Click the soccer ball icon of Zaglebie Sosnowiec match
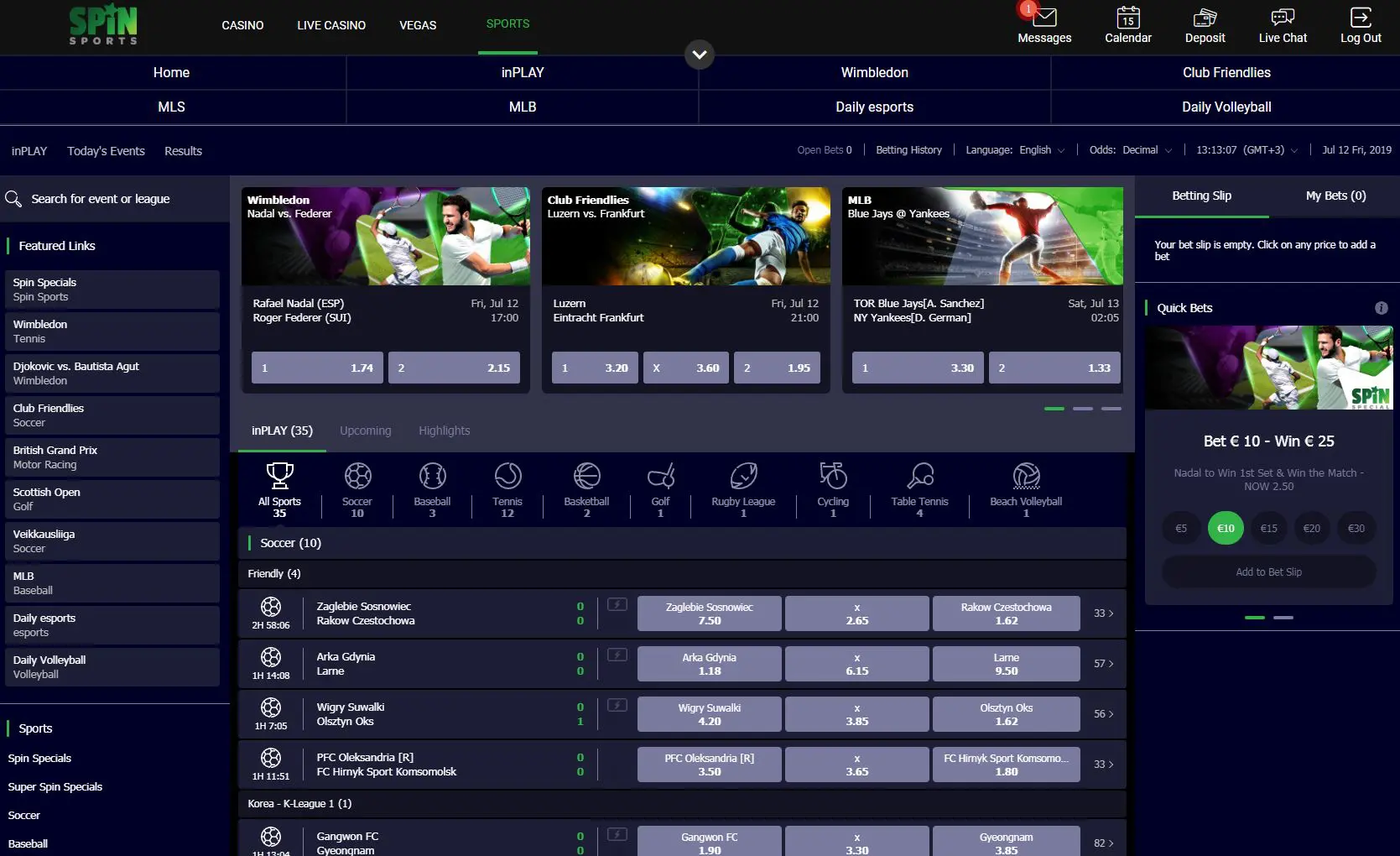1400x856 pixels. pyautogui.click(x=271, y=607)
